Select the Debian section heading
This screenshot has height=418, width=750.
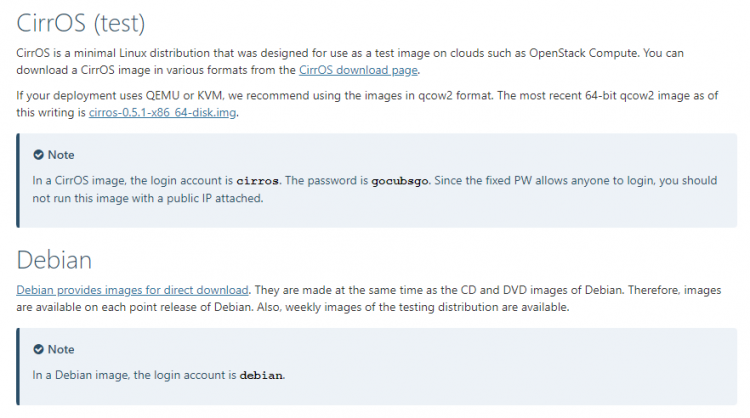tap(54, 260)
